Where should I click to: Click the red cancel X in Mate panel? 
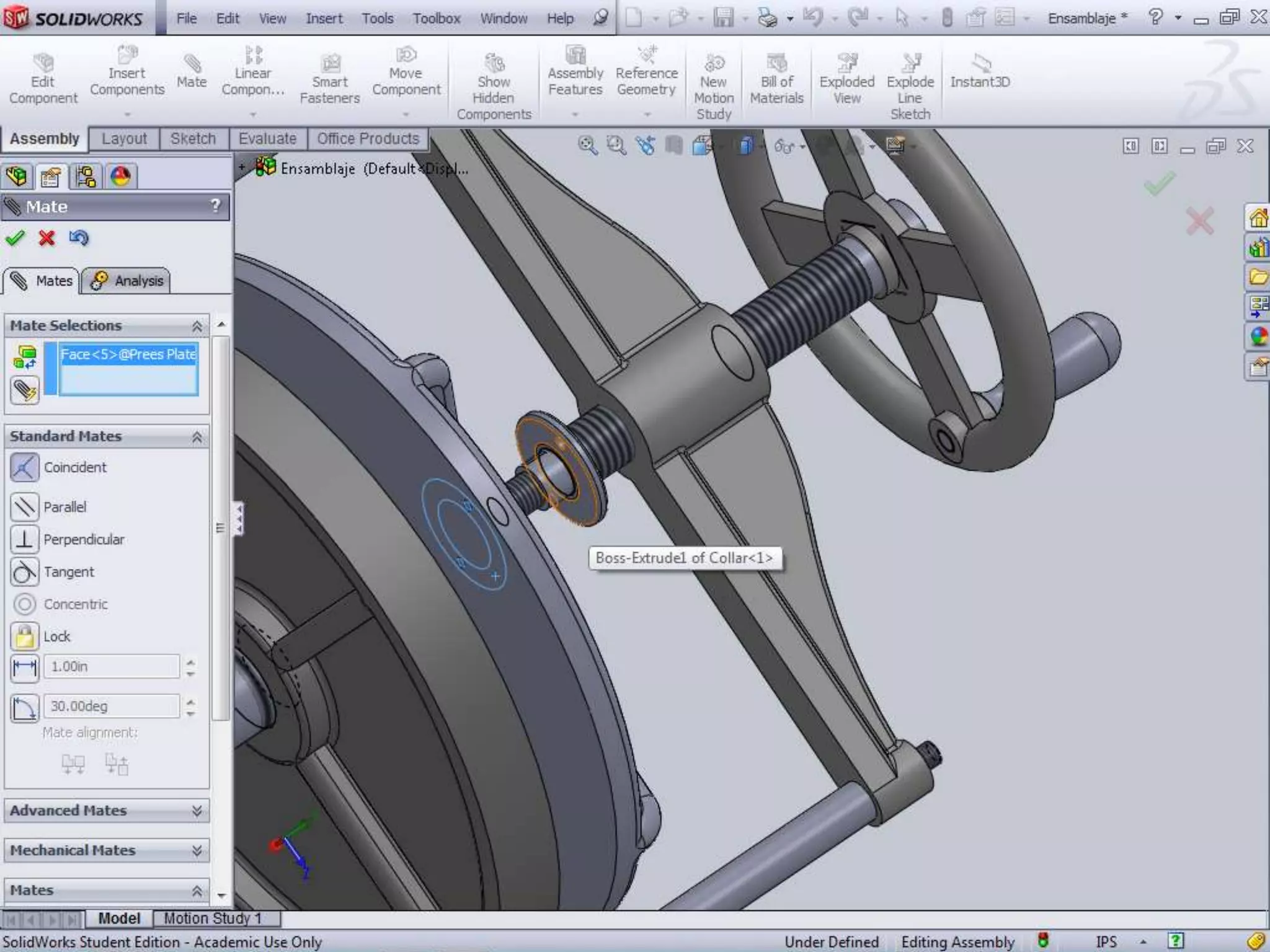pyautogui.click(x=47, y=238)
